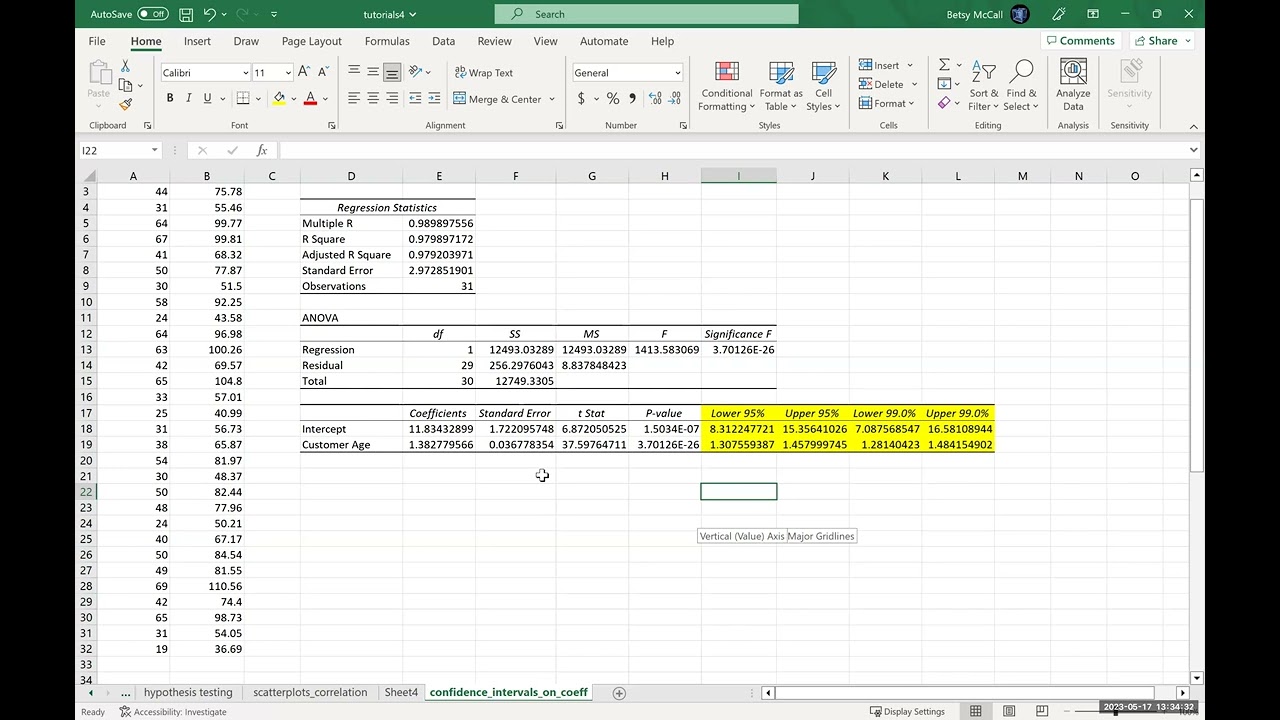This screenshot has height=720, width=1280.
Task: Click the vertical scrollbar thumb
Action: tap(1197, 335)
